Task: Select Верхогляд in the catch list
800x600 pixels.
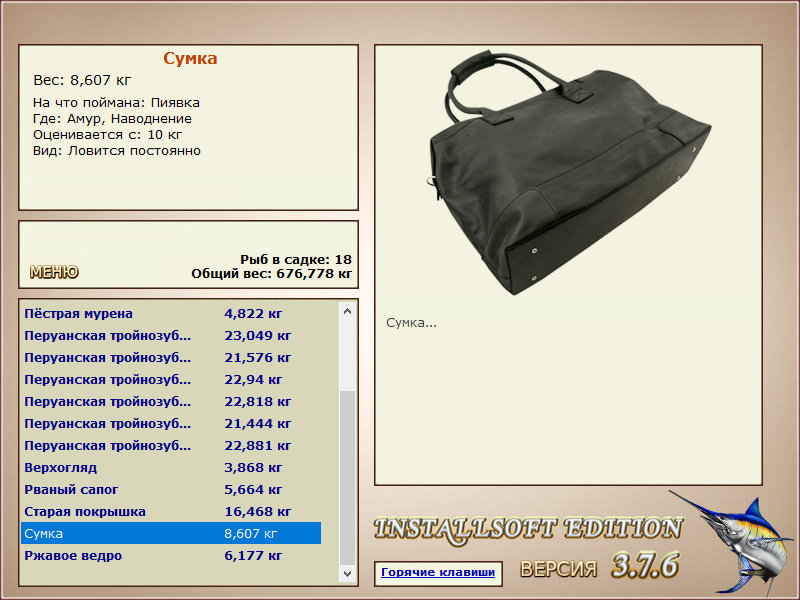Action: tap(171, 467)
